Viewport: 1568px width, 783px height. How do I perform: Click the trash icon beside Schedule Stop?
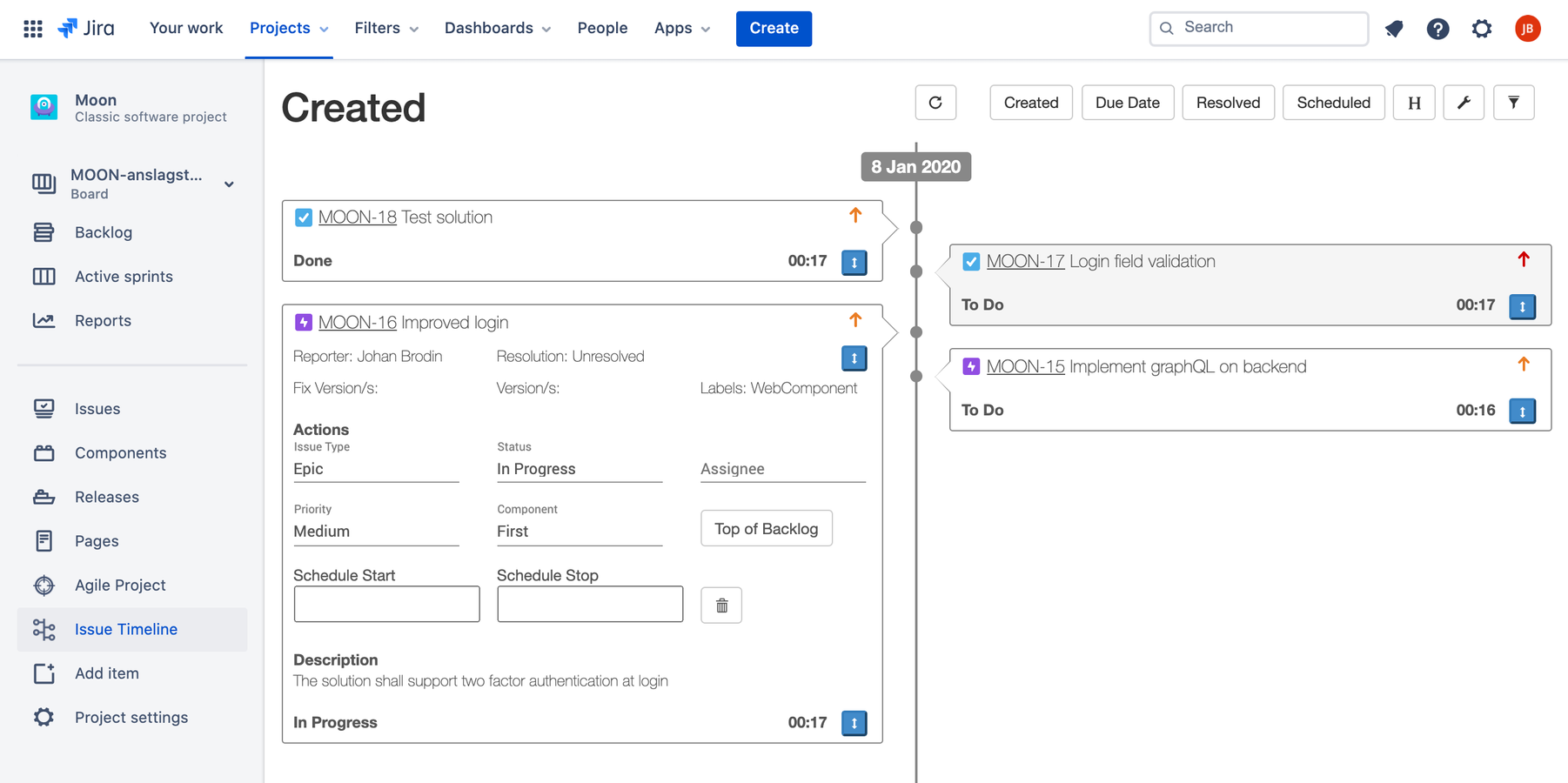pyautogui.click(x=721, y=606)
